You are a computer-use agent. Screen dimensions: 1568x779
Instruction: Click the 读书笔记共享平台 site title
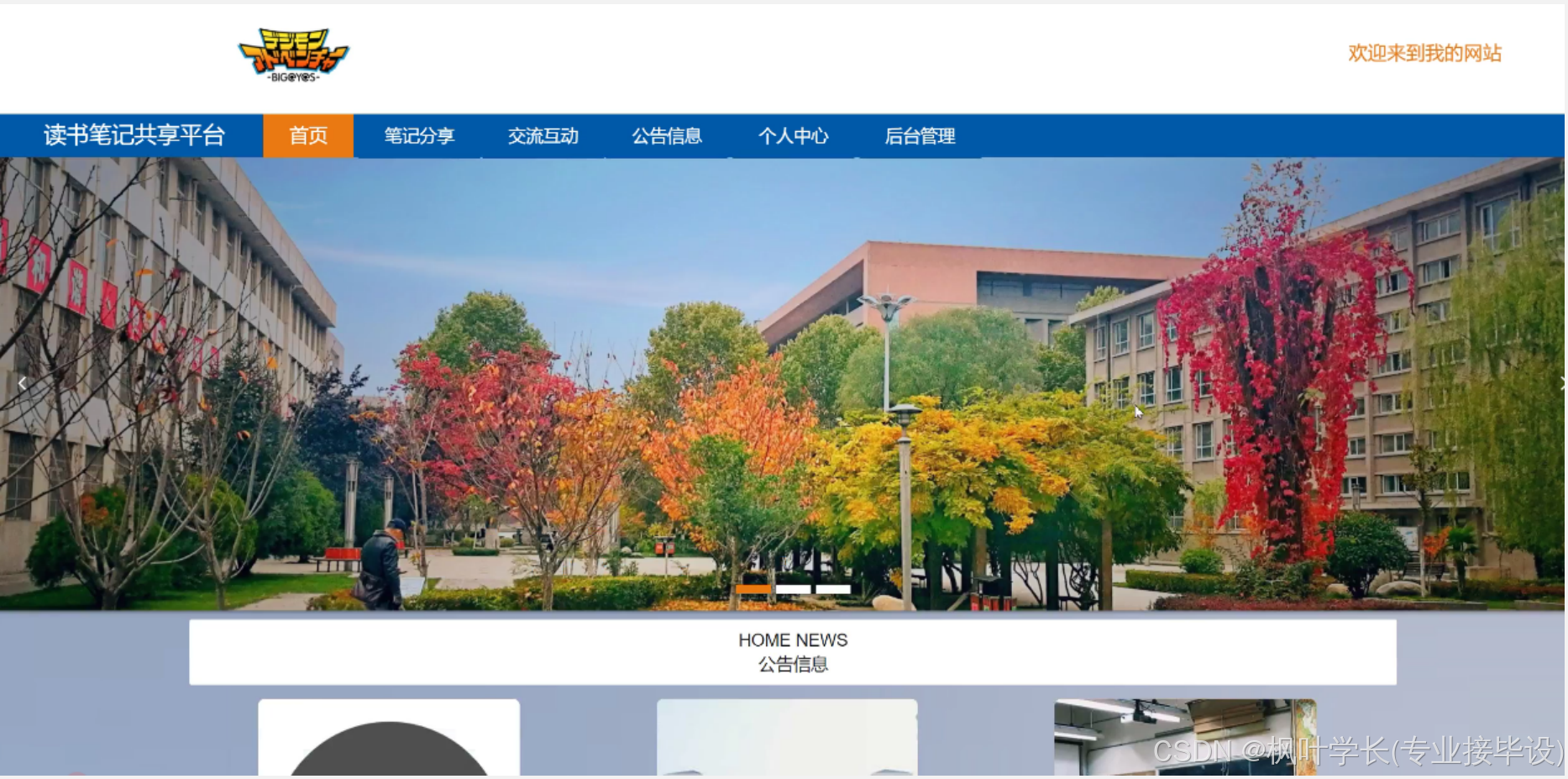point(134,135)
